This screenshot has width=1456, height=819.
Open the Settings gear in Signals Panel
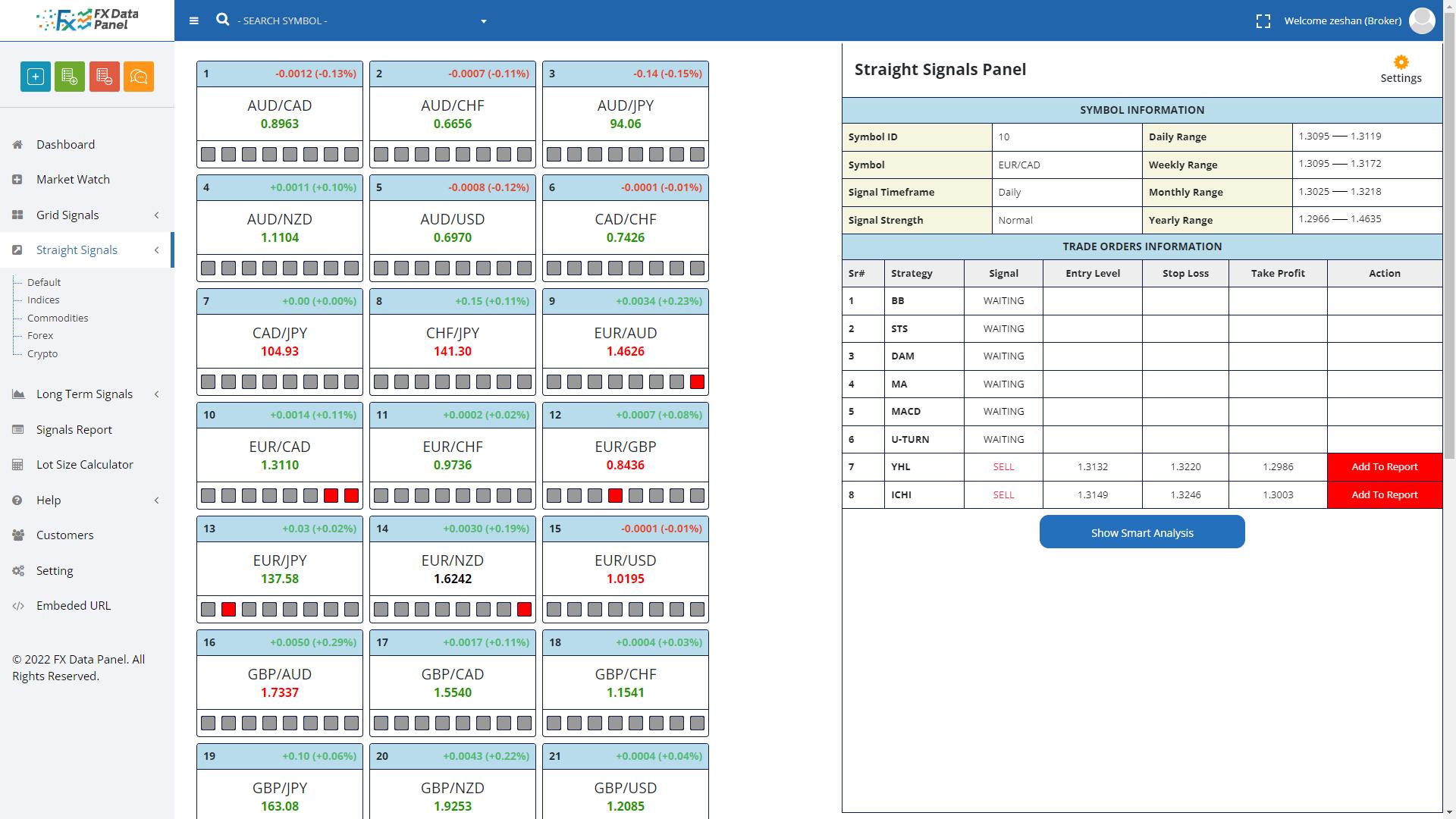click(x=1401, y=69)
